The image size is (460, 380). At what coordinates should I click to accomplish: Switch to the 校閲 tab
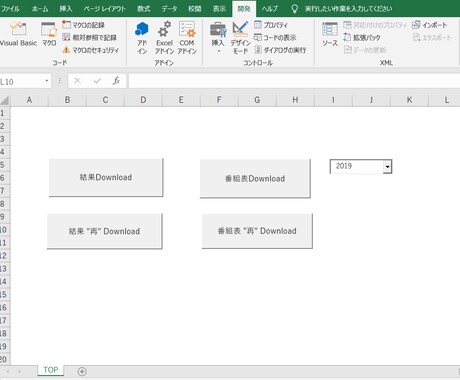point(195,9)
